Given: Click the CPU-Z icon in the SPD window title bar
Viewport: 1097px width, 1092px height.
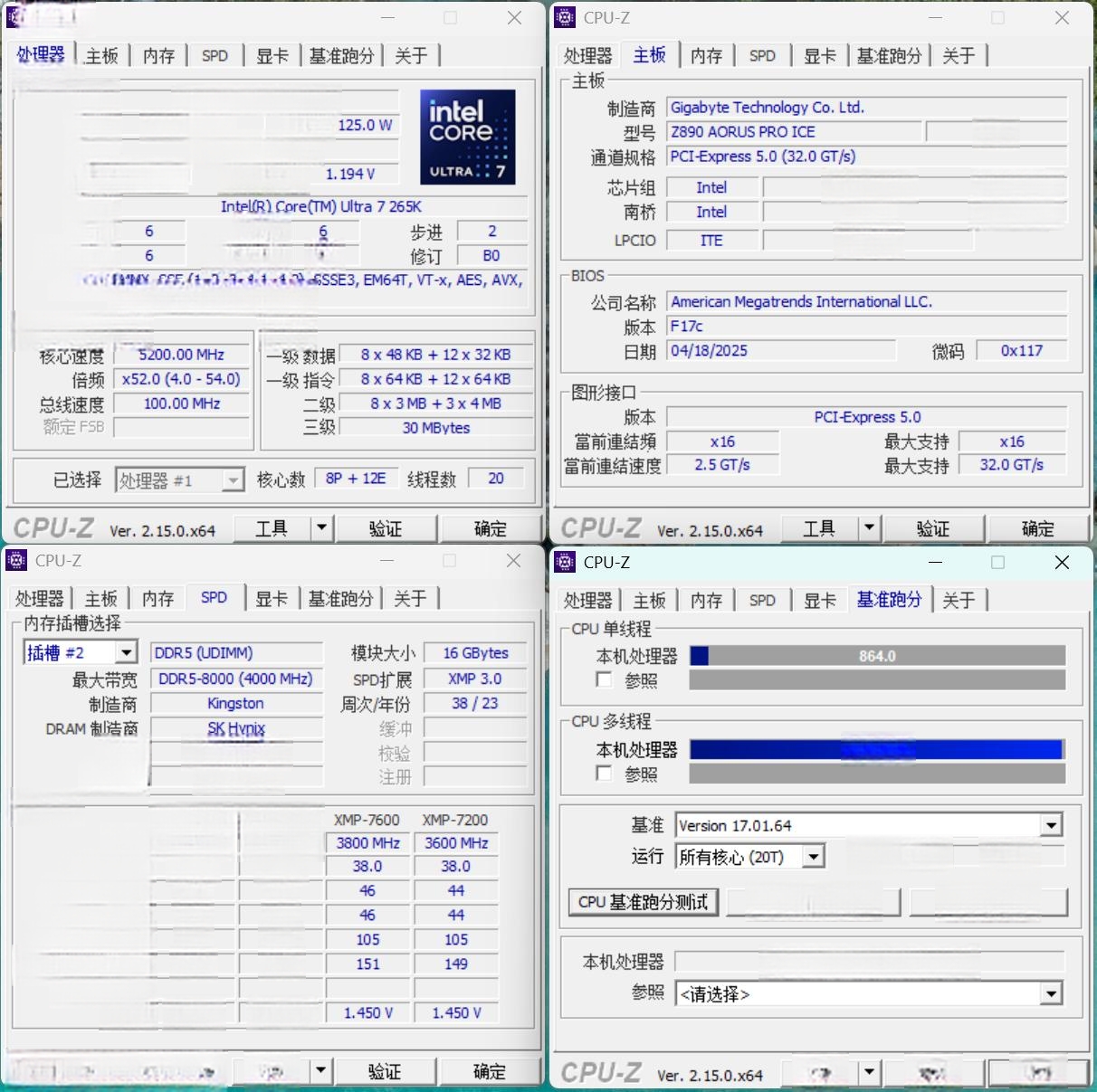Looking at the screenshot, I should [x=16, y=560].
